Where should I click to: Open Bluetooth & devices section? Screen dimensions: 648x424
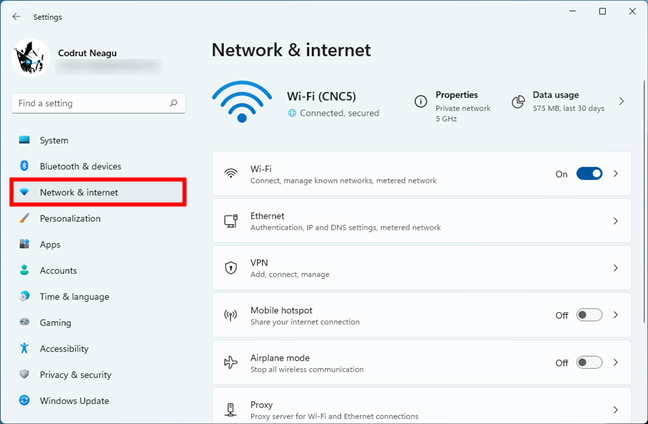point(98,166)
